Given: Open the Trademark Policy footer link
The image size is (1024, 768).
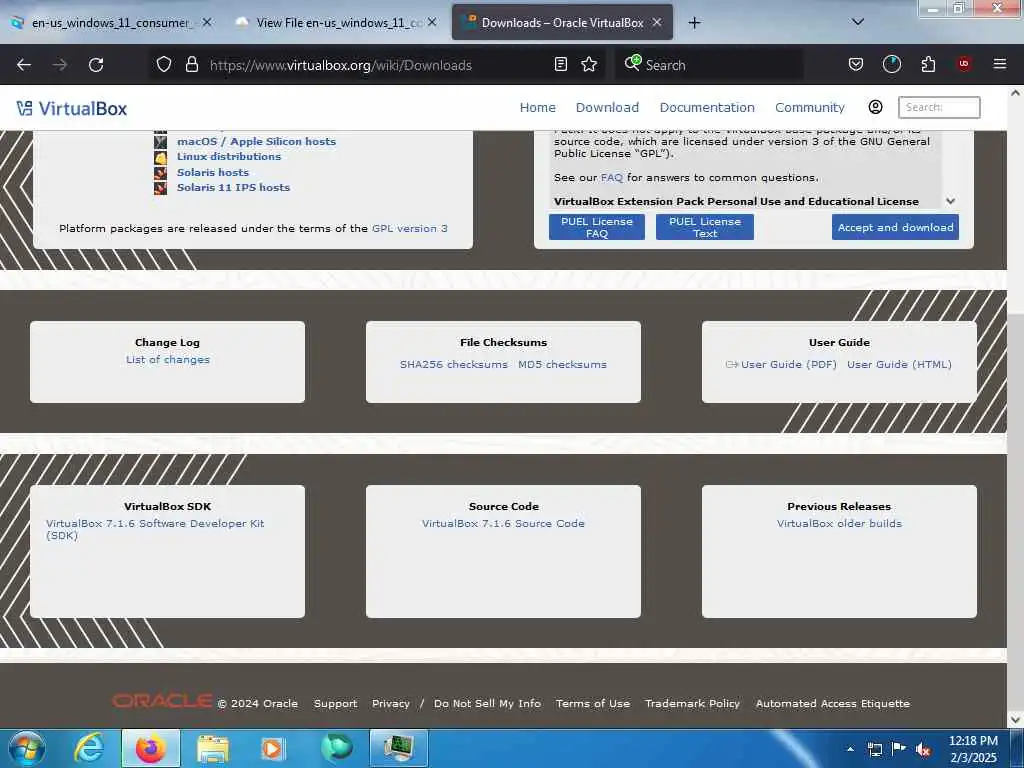Looking at the screenshot, I should pyautogui.click(x=692, y=703).
